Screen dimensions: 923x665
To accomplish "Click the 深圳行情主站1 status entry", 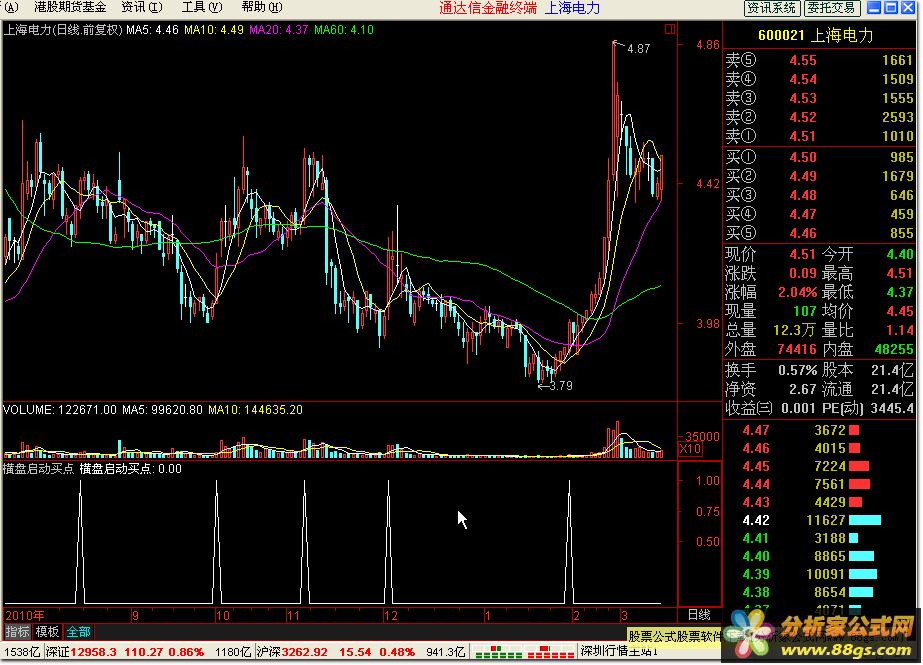I will tap(619, 651).
